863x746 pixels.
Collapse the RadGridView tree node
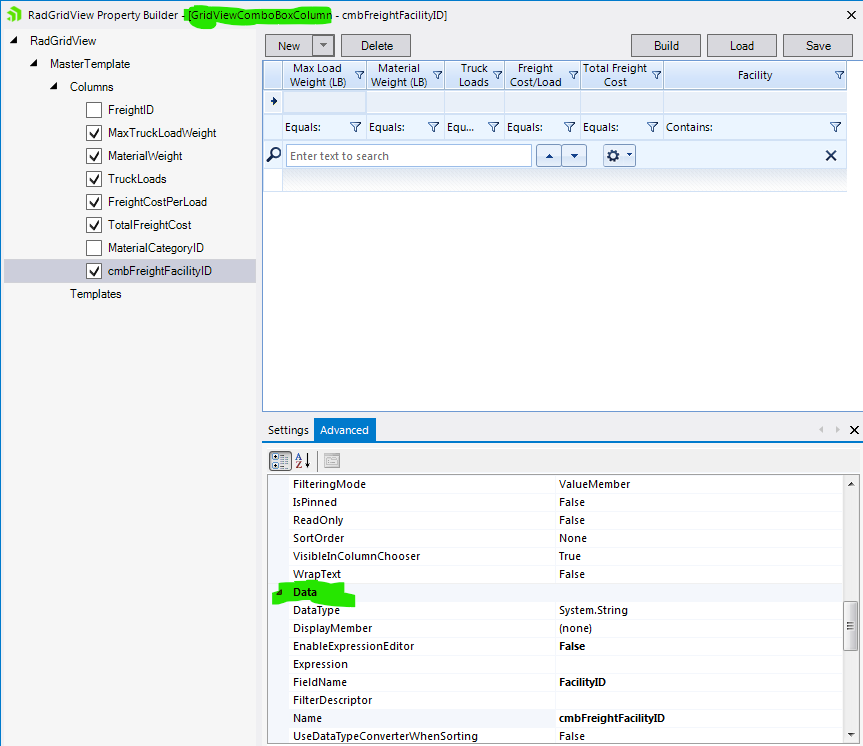pyautogui.click(x=14, y=40)
